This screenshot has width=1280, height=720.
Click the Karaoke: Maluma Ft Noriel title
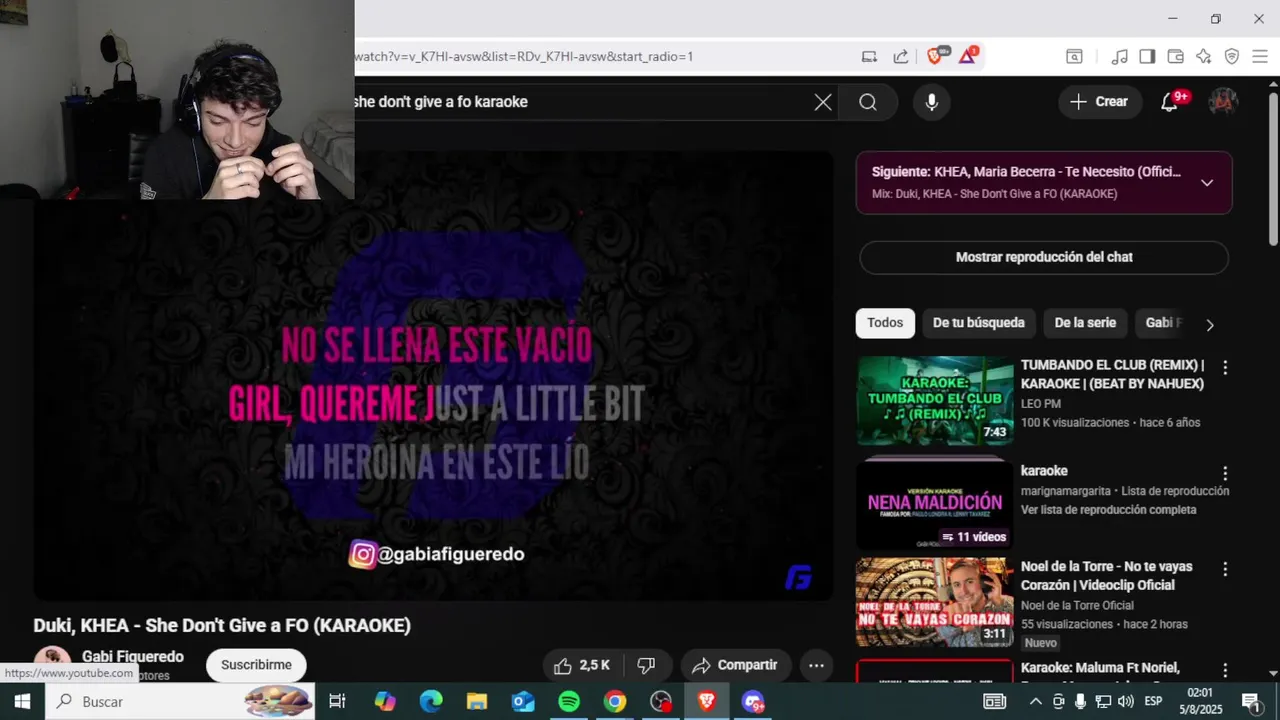(1100, 668)
